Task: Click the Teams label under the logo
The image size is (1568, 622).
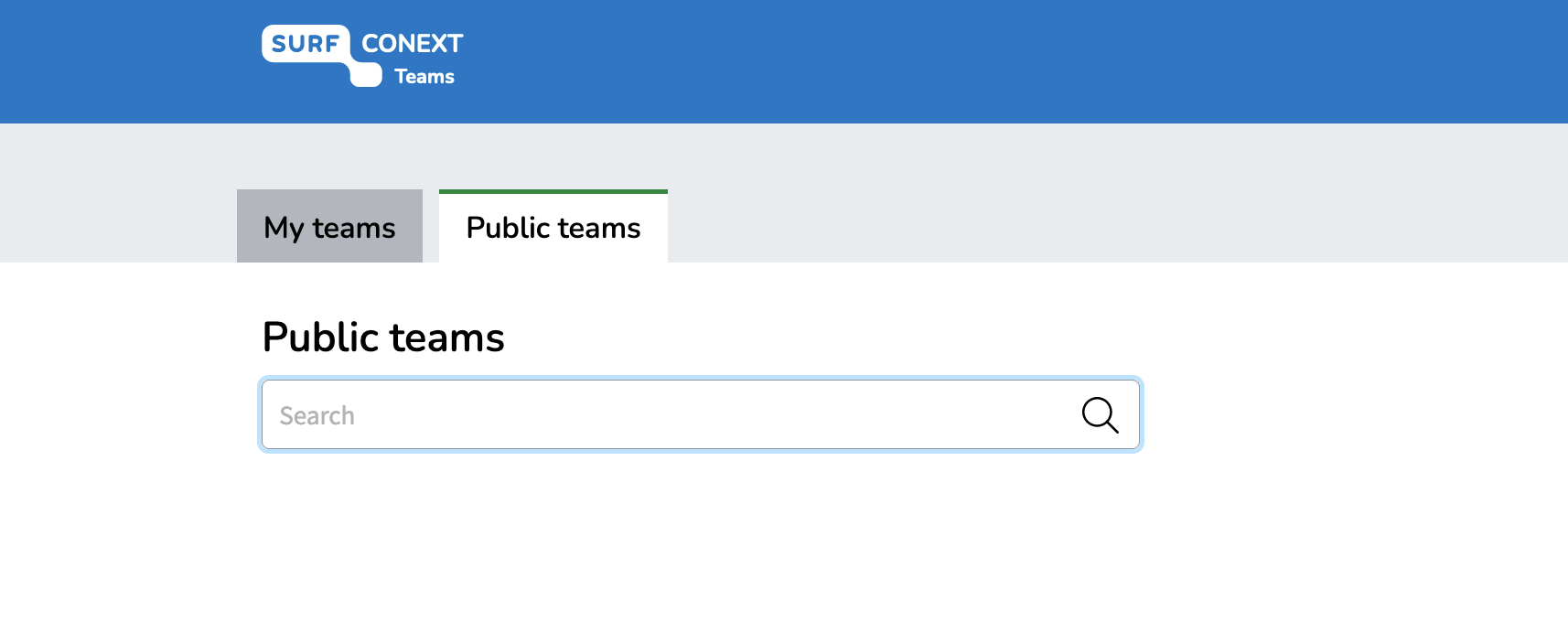Action: click(424, 77)
